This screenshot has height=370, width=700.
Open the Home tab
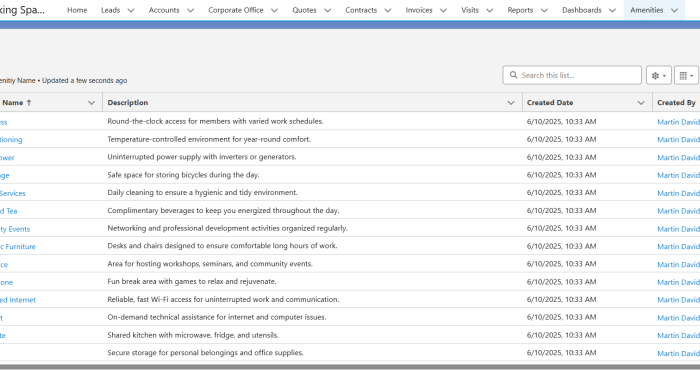click(x=77, y=10)
